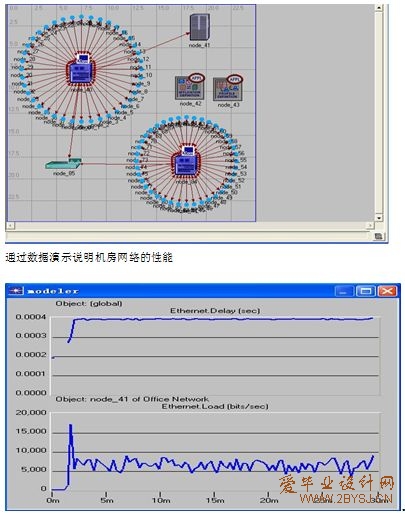
Task: Click the bottom-right corner icon of the topology window
Action: (378, 236)
